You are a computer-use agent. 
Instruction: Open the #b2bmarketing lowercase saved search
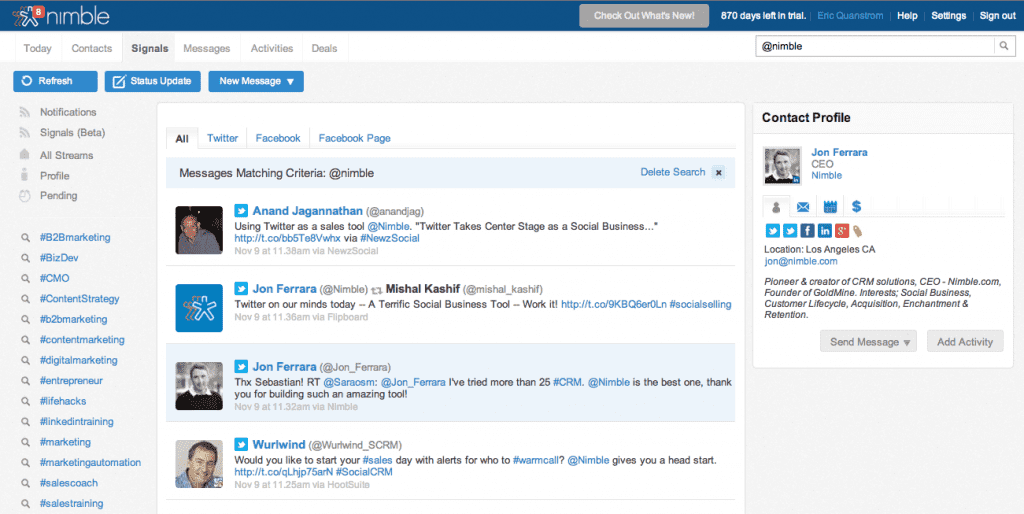click(x=73, y=319)
